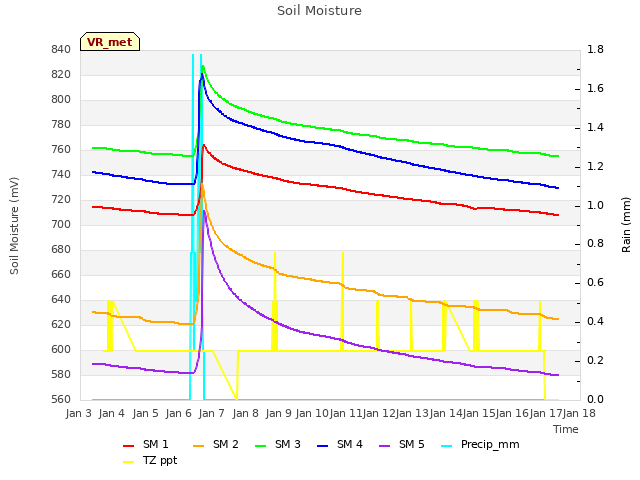Screen dimensions: 640x480
Task: Click the 780 y-axis tick label
Action: [61, 124]
